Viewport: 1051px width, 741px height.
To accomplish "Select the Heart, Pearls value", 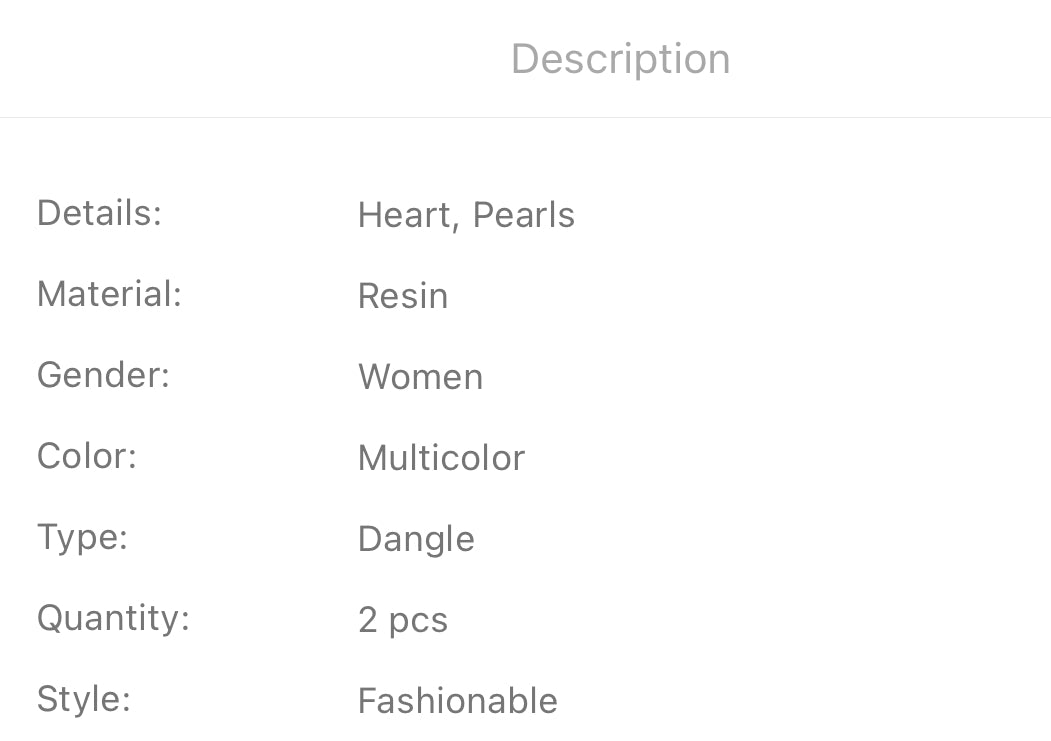I will coord(466,215).
